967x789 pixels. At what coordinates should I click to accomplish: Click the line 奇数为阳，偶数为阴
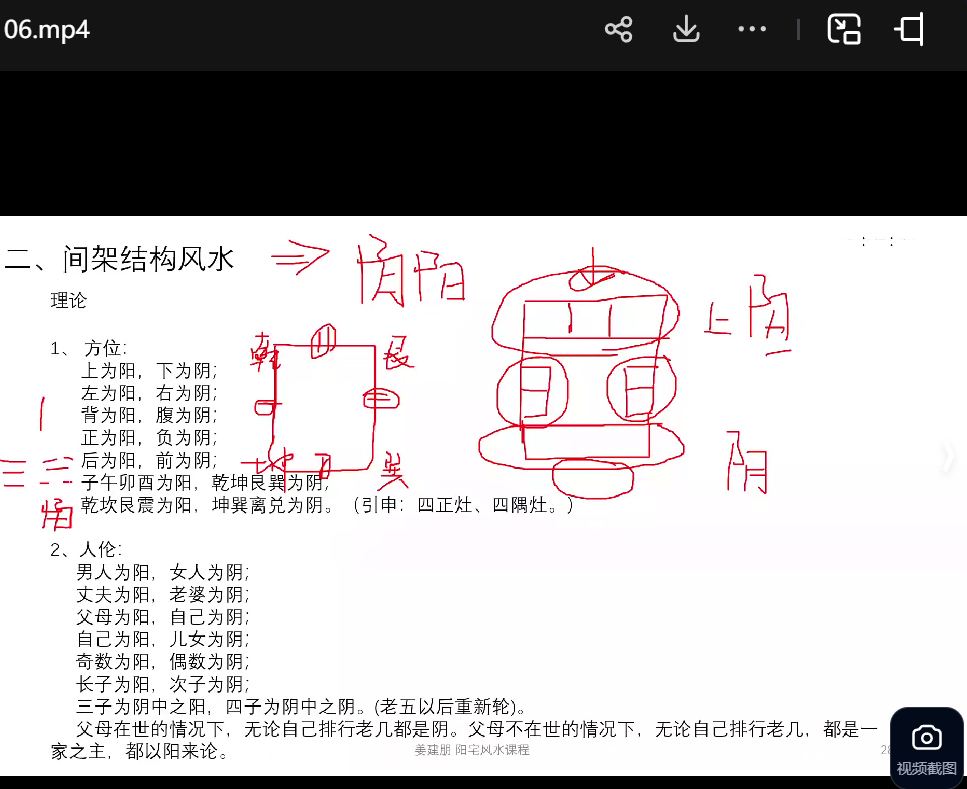click(163, 661)
